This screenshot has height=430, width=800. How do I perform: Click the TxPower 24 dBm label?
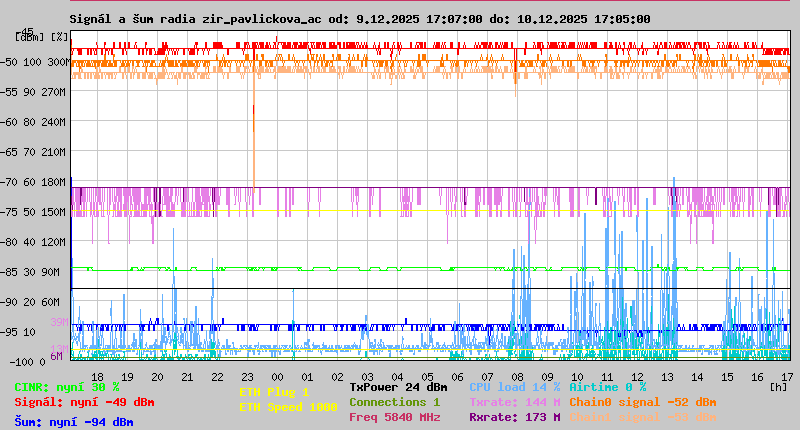click(x=398, y=387)
